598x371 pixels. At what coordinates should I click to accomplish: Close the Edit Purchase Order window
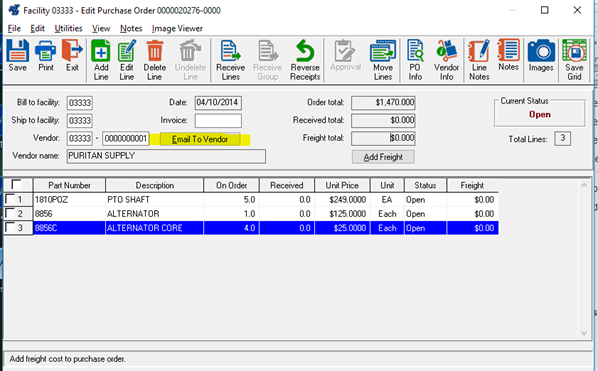577,10
